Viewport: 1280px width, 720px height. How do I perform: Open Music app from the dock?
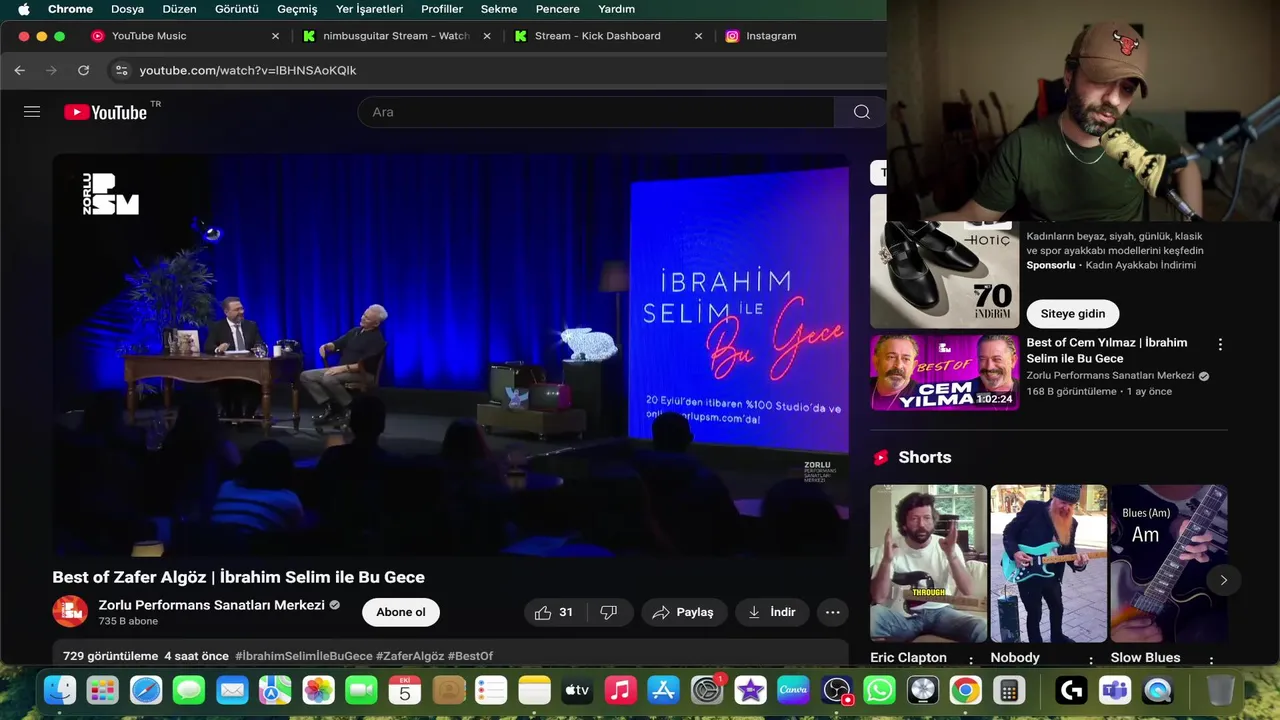(621, 690)
